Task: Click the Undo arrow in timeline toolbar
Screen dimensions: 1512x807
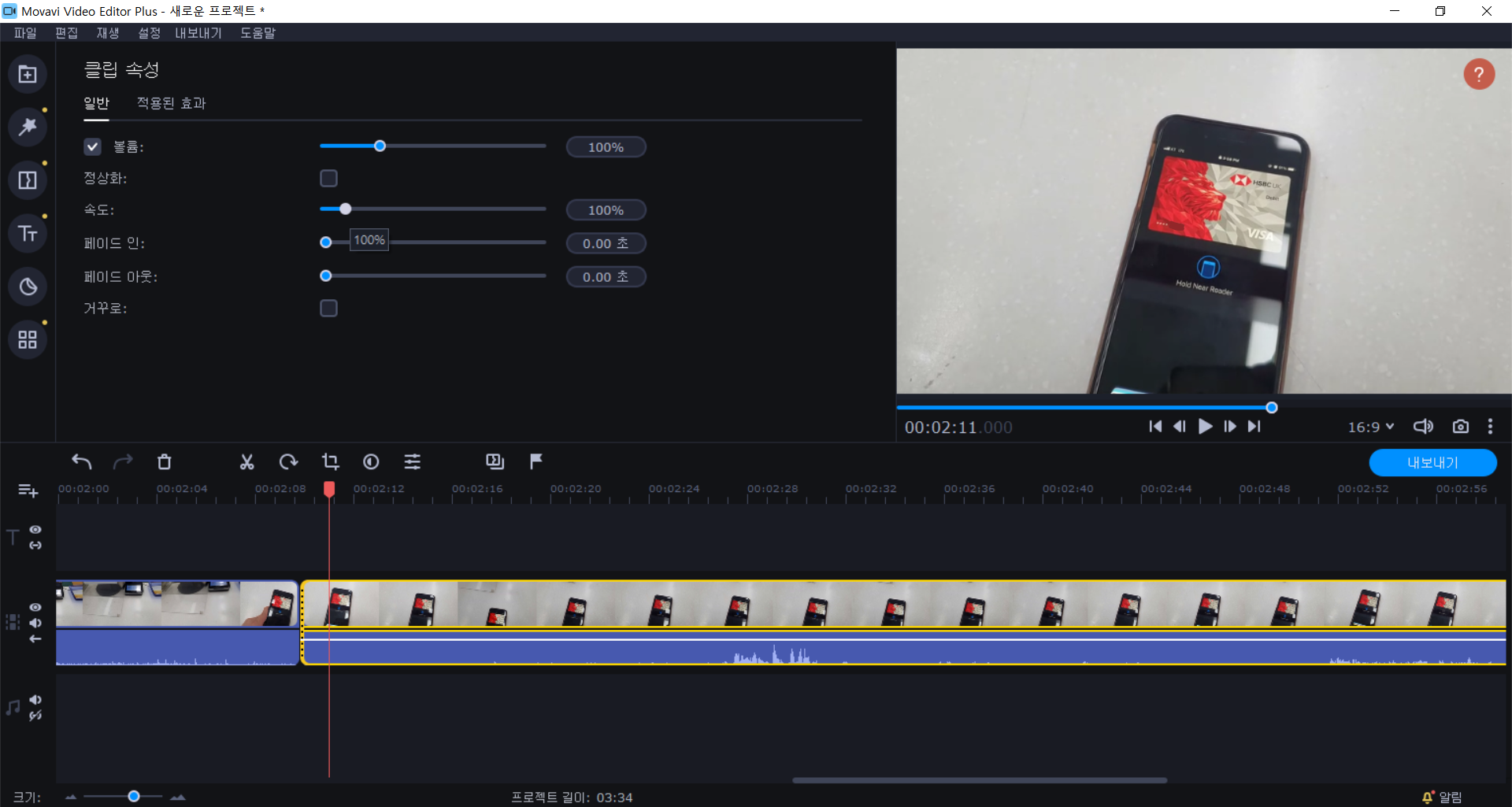Action: click(82, 461)
